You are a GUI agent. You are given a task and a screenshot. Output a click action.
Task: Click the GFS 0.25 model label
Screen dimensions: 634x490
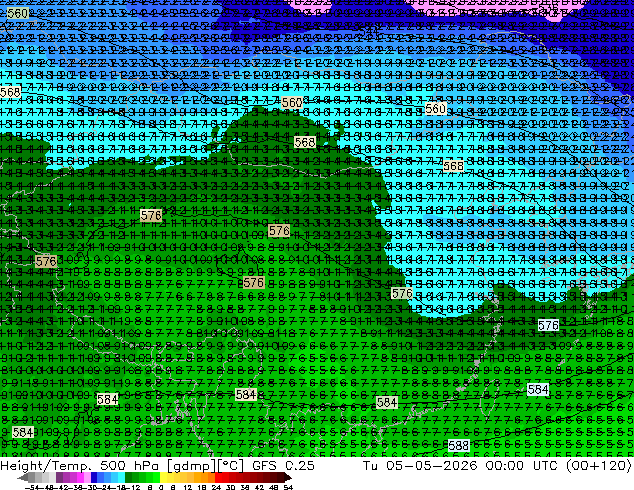coord(283,465)
